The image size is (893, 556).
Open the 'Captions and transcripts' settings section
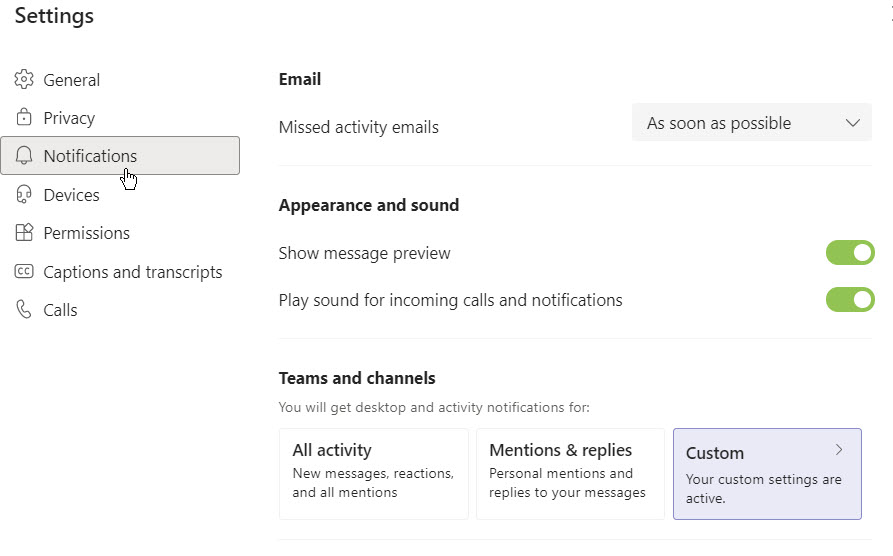pyautogui.click(x=132, y=272)
